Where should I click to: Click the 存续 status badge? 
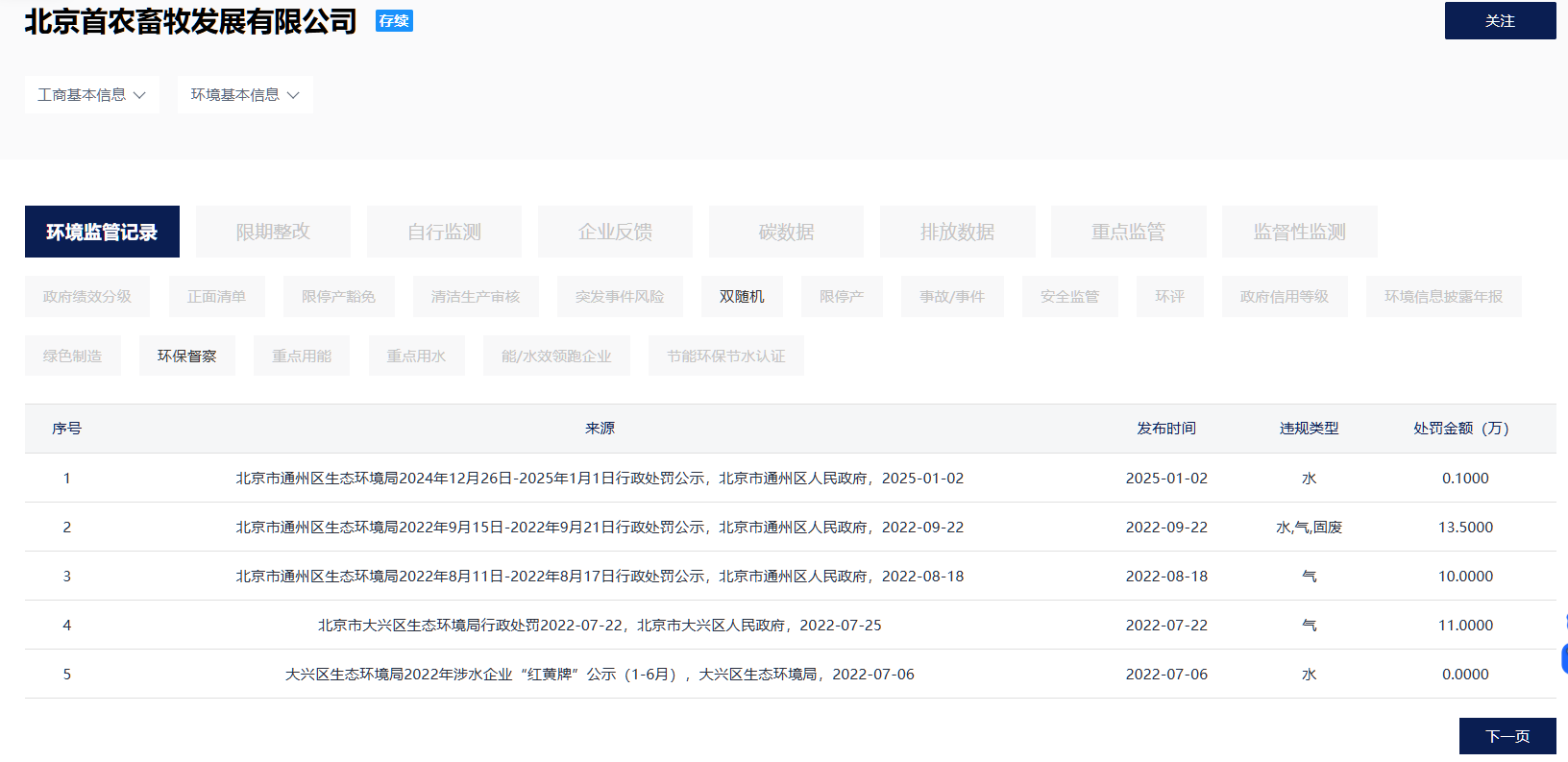(394, 21)
